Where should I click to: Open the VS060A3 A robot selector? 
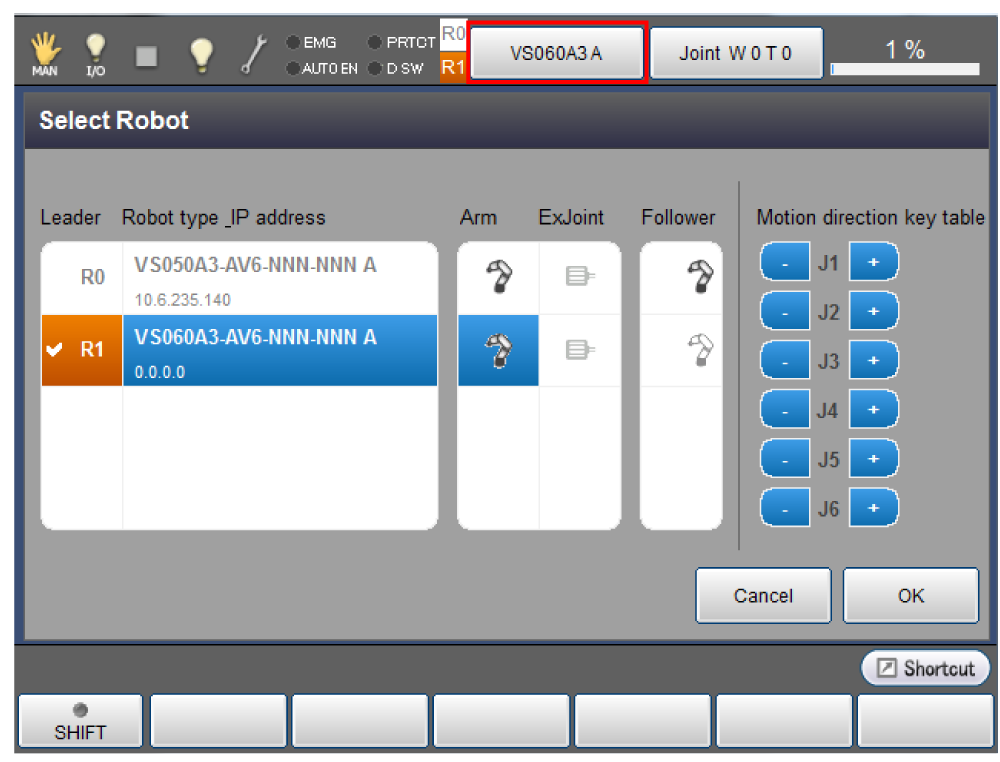pyautogui.click(x=557, y=53)
